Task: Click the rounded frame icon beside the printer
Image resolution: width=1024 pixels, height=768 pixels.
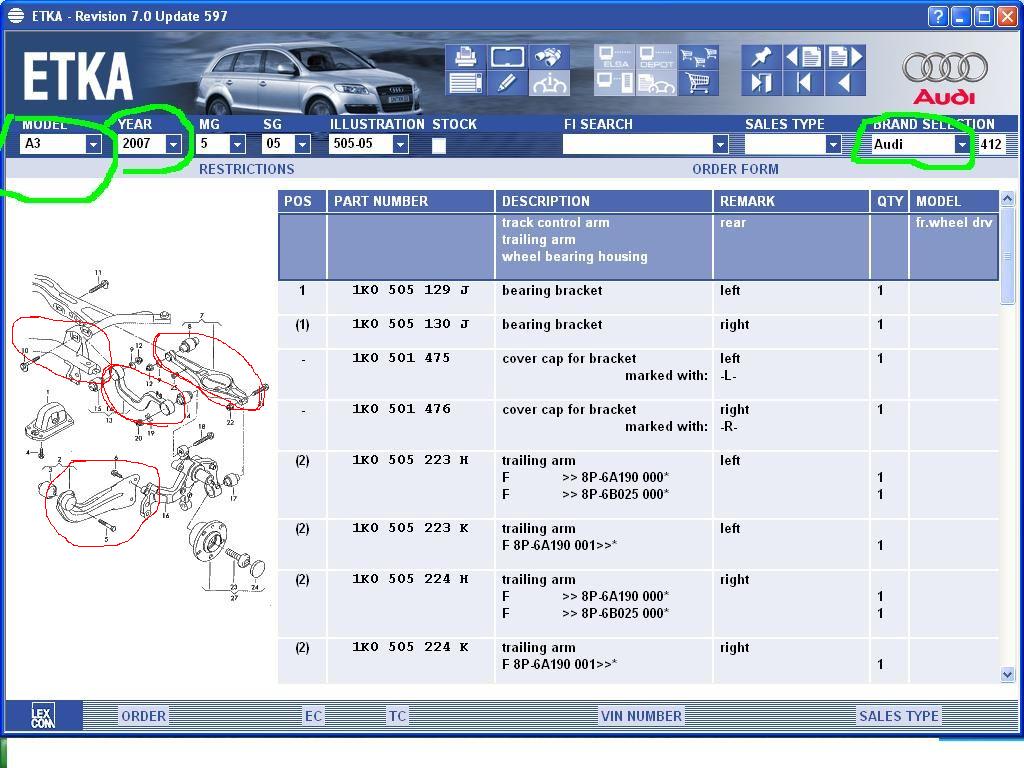Action: (x=507, y=57)
